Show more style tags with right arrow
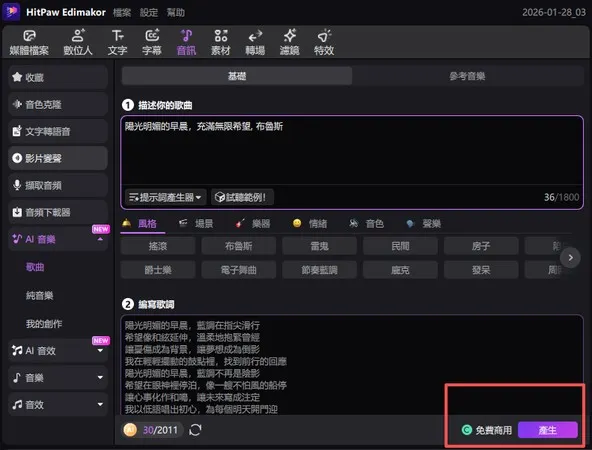592x450 pixels. pos(570,257)
